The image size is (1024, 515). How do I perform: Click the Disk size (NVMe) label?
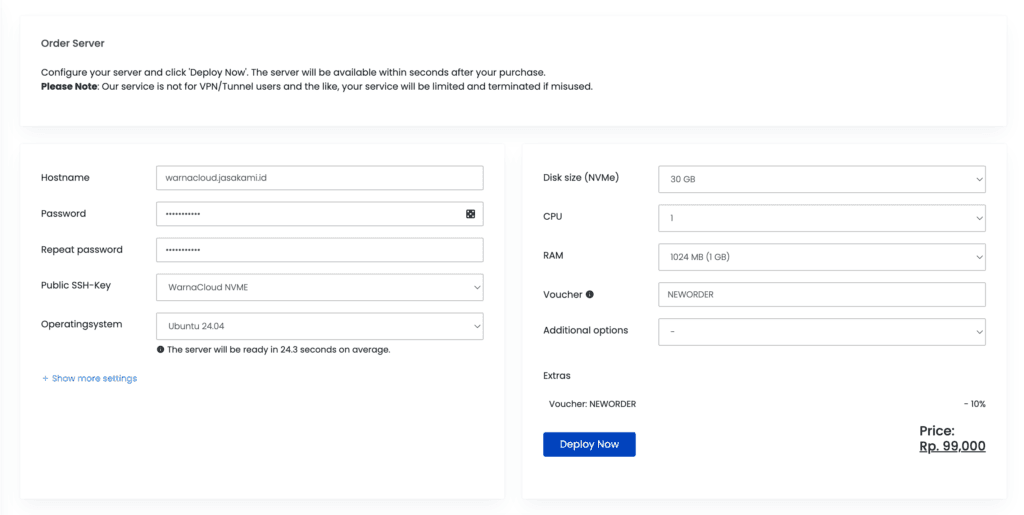pos(581,178)
